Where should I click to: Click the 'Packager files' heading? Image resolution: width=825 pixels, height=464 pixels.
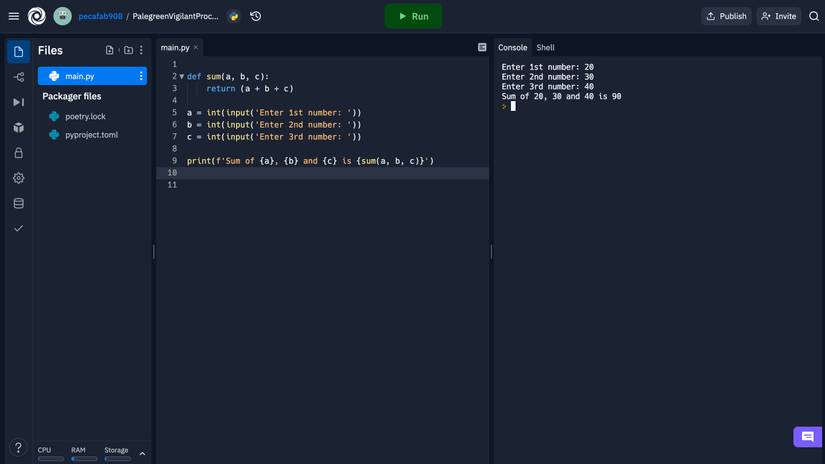click(x=72, y=96)
